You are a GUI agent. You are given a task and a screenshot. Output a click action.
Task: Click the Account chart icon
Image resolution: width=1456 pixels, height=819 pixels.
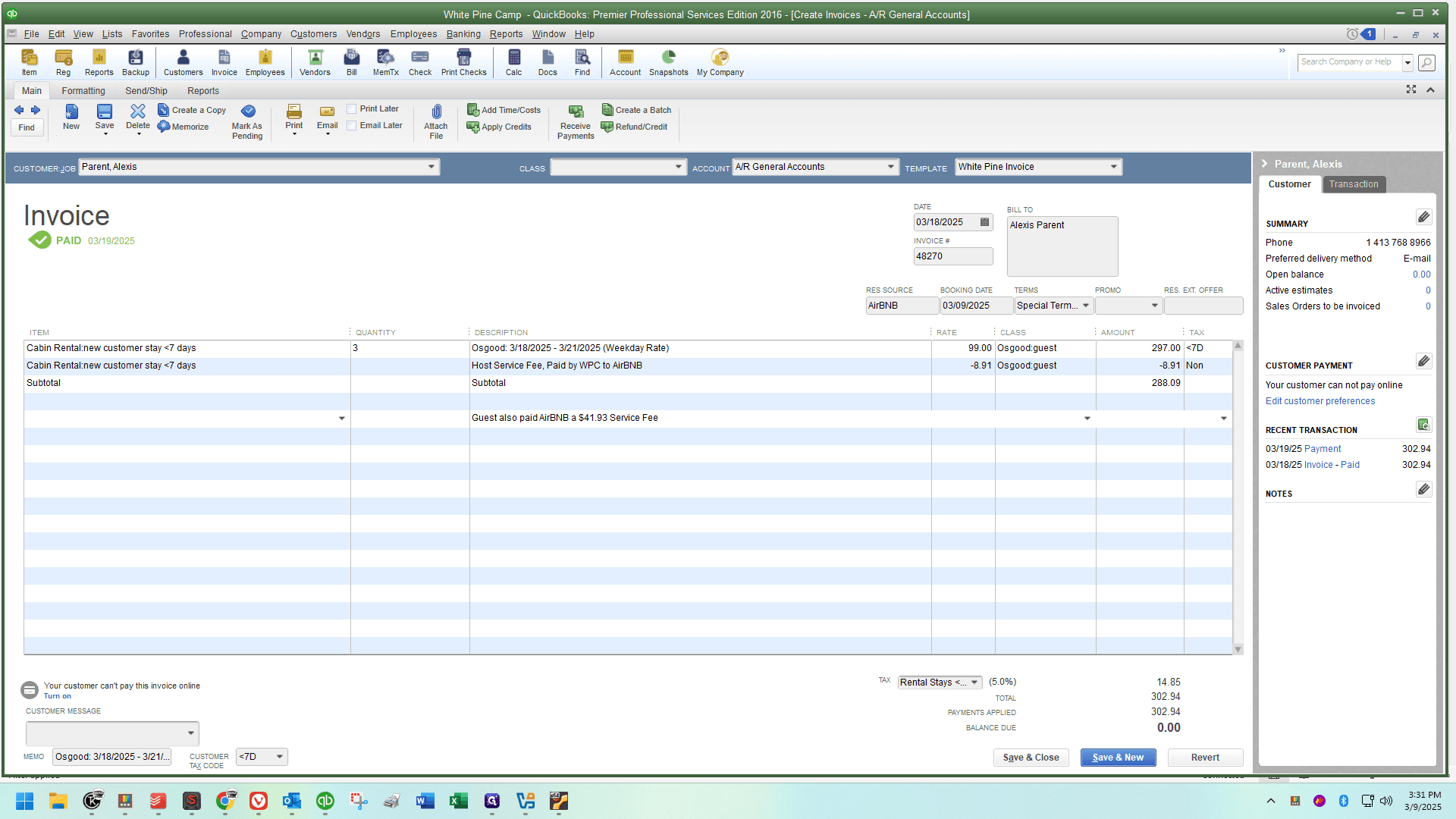point(625,62)
